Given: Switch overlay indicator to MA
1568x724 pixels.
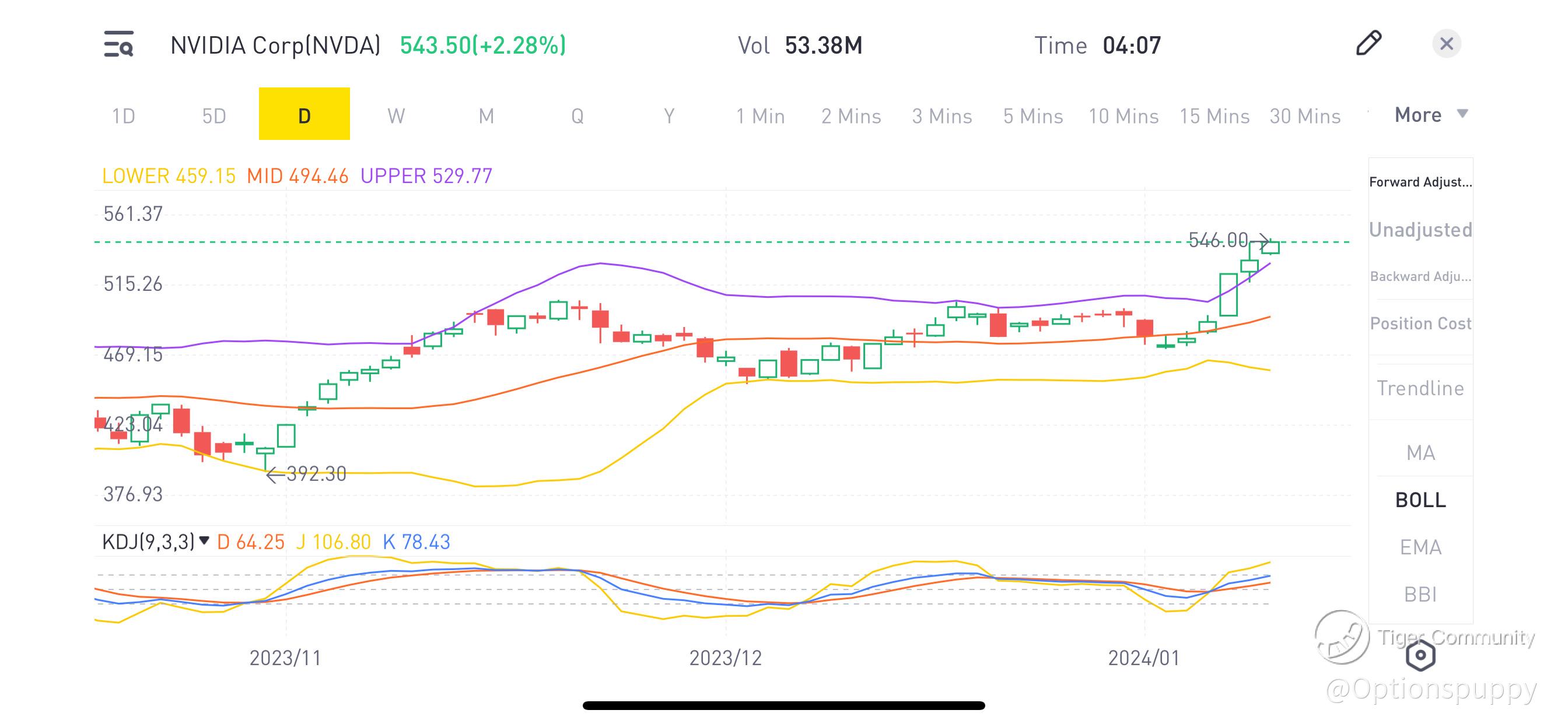Looking at the screenshot, I should pos(1420,453).
